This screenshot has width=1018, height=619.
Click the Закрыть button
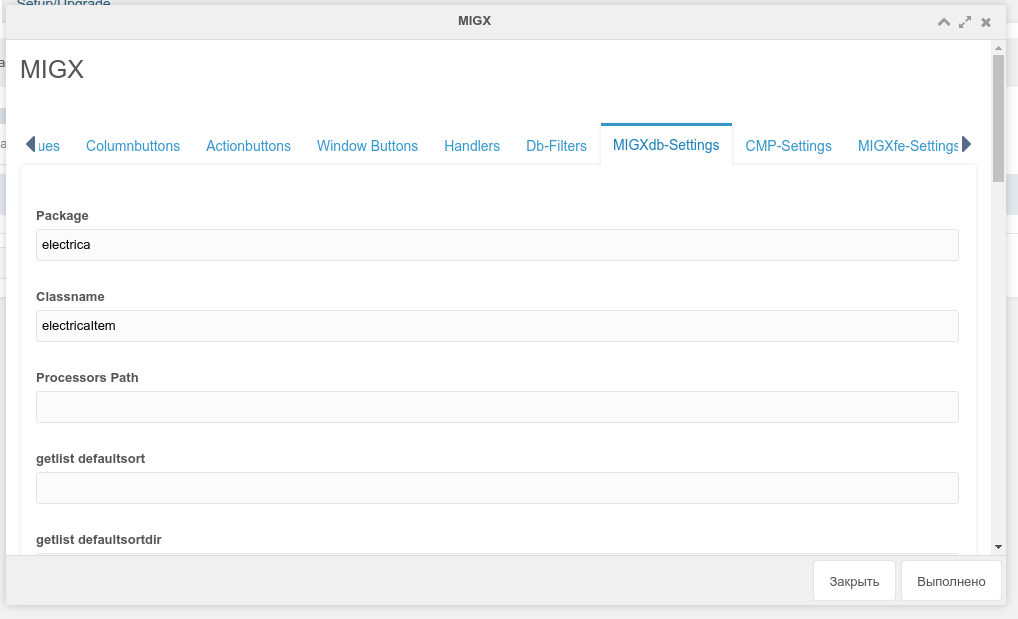pyautogui.click(x=854, y=581)
